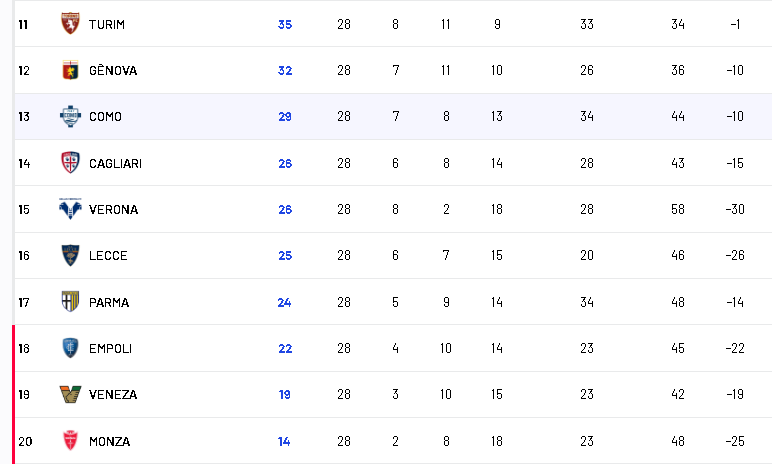Viewport: 772px width, 464px height.
Task: Click the Lecce club crest icon
Action: click(69, 255)
